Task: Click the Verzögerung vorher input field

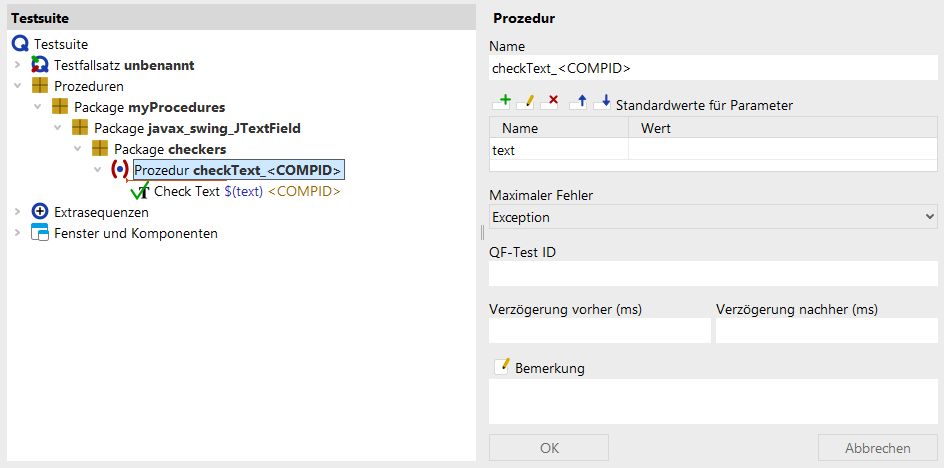Action: click(600, 331)
